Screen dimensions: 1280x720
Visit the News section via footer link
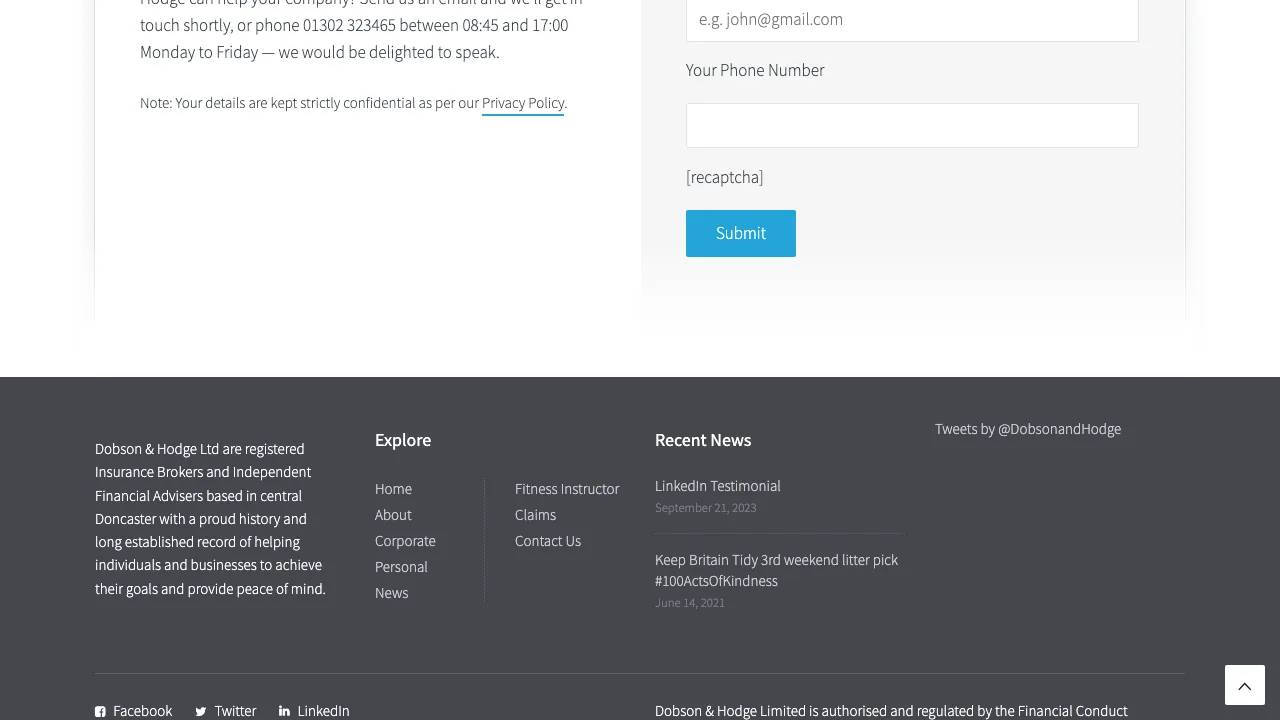(391, 593)
